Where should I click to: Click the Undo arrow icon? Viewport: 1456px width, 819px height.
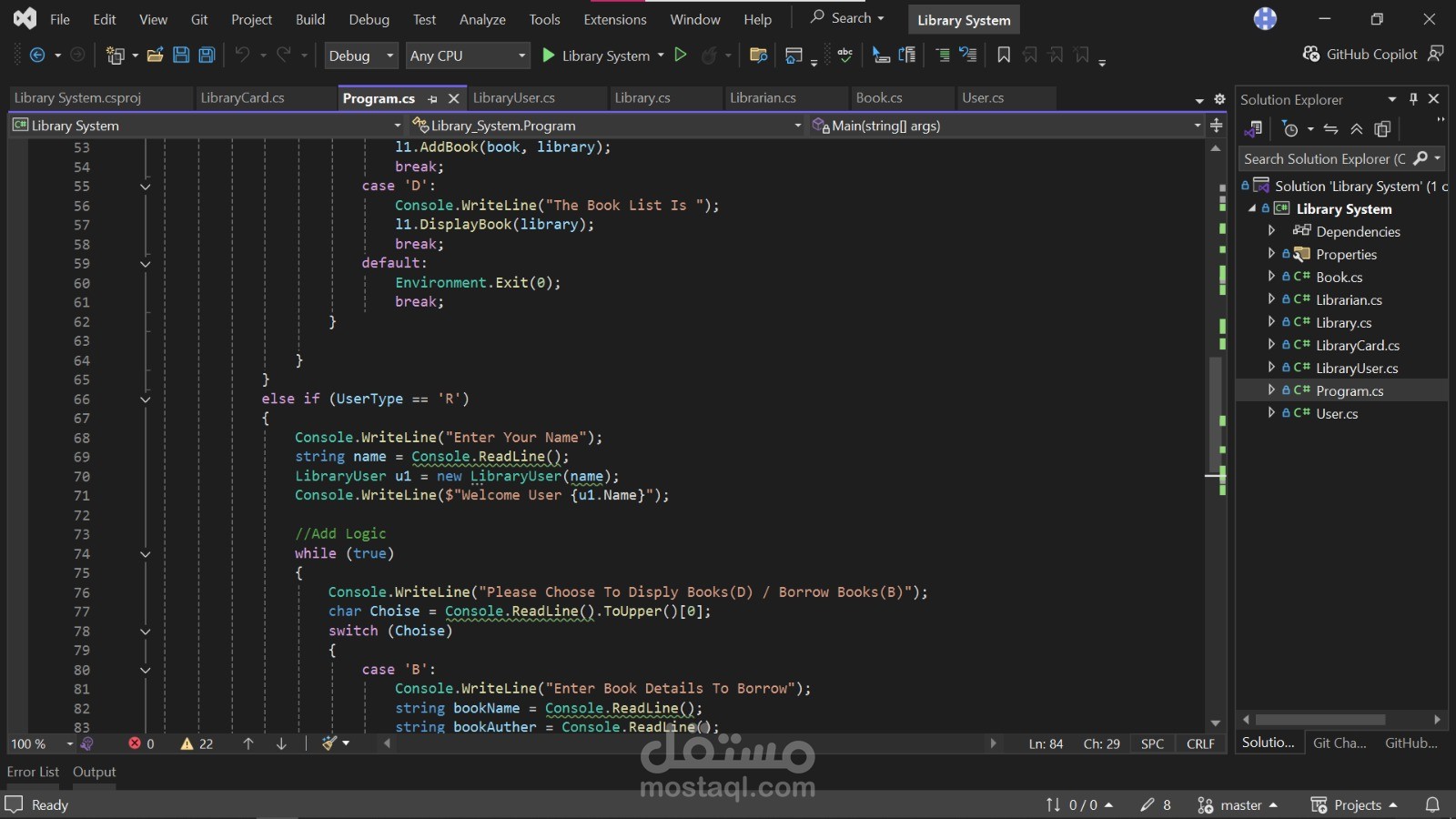[242, 56]
